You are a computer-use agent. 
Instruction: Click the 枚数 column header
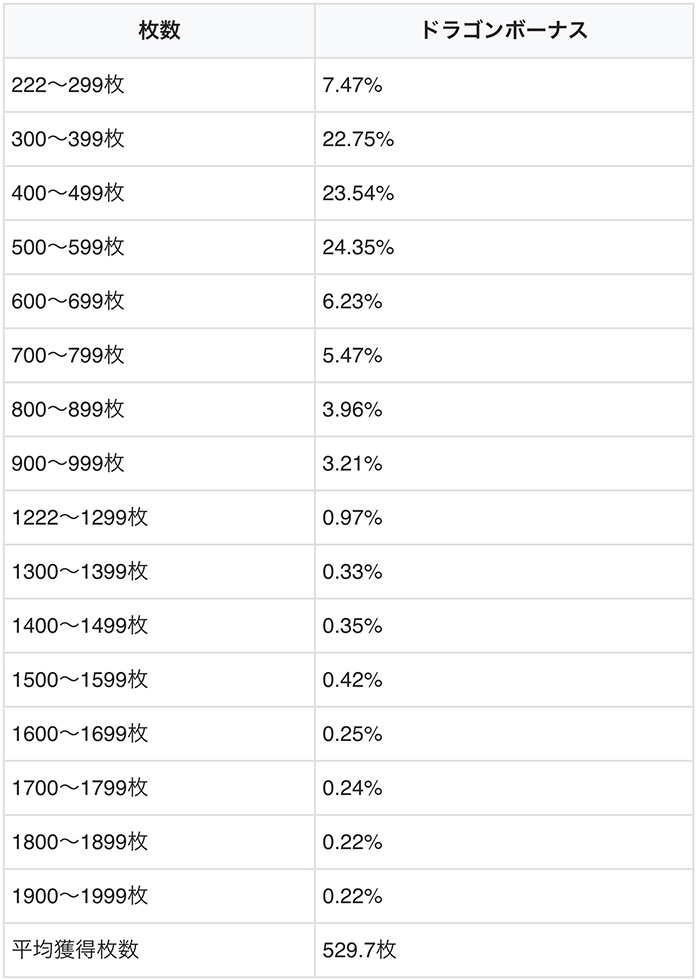point(159,30)
